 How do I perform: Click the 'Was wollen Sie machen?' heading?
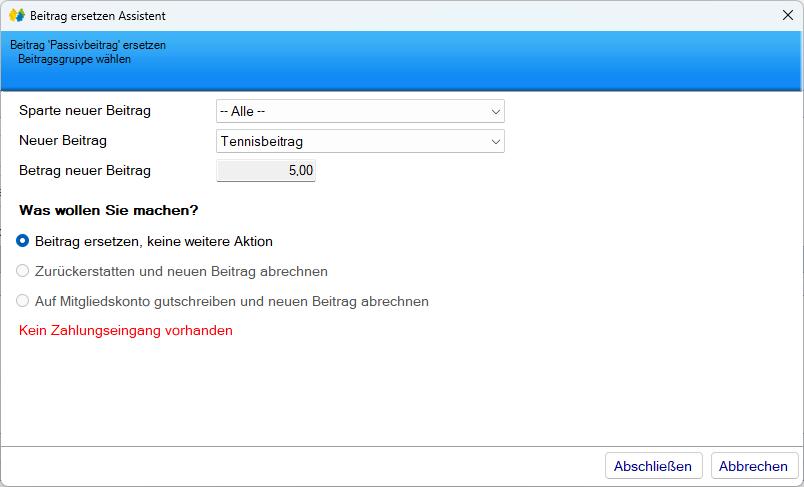[108, 211]
